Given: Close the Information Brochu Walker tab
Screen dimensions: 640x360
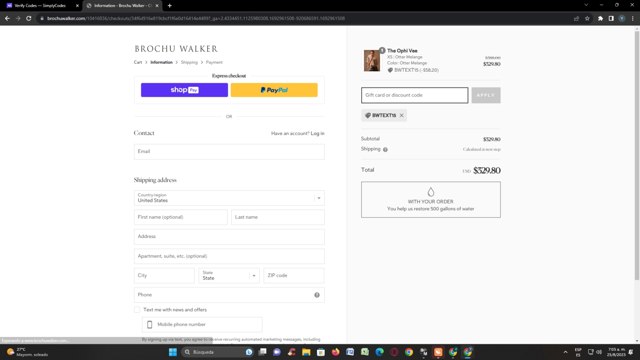Looking at the screenshot, I should [x=157, y=6].
